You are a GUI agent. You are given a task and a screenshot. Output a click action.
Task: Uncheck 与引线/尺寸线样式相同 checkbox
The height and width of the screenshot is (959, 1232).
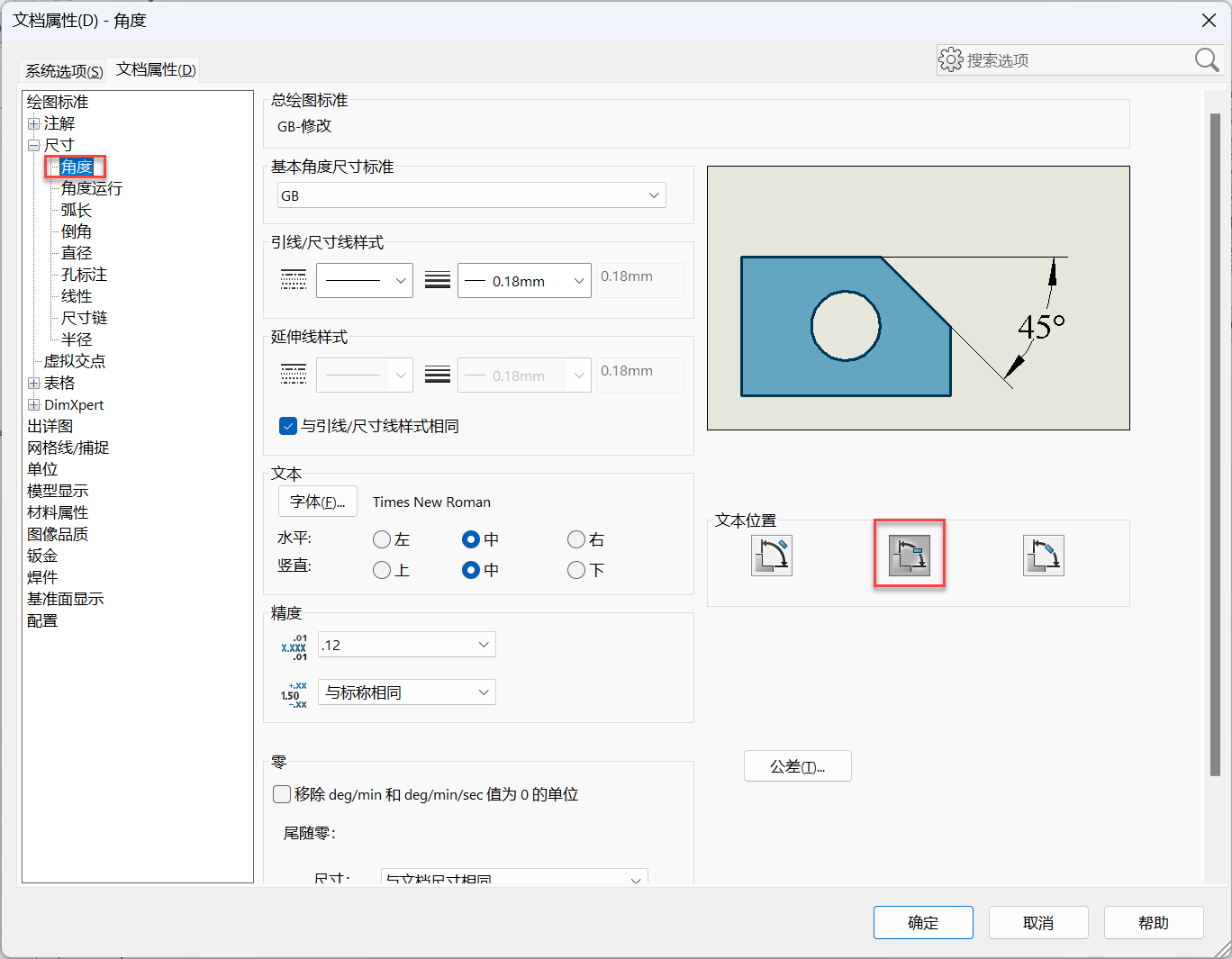288,426
